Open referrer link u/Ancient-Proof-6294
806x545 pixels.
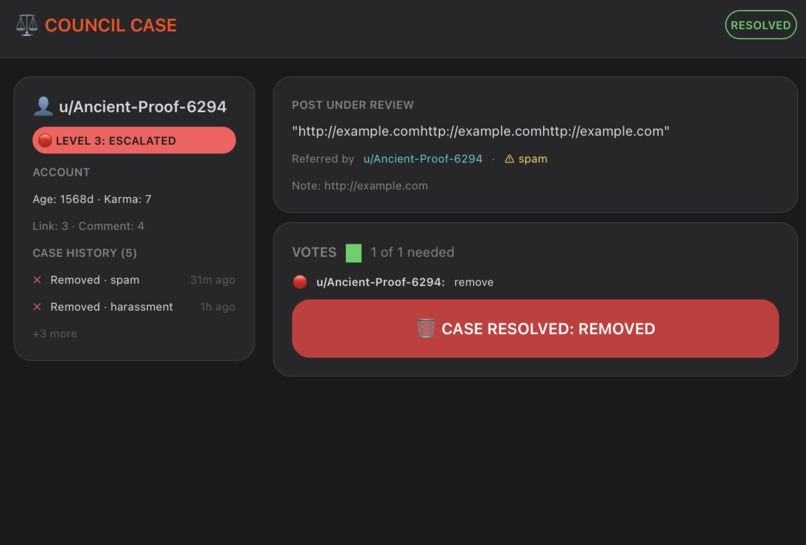pos(423,159)
